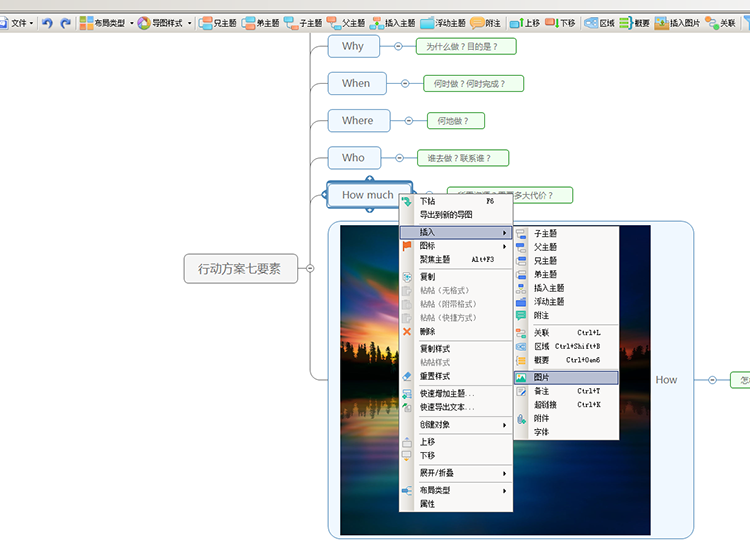Choose 快速导出文本... in the context menu
This screenshot has width=750, height=549.
(x=456, y=407)
